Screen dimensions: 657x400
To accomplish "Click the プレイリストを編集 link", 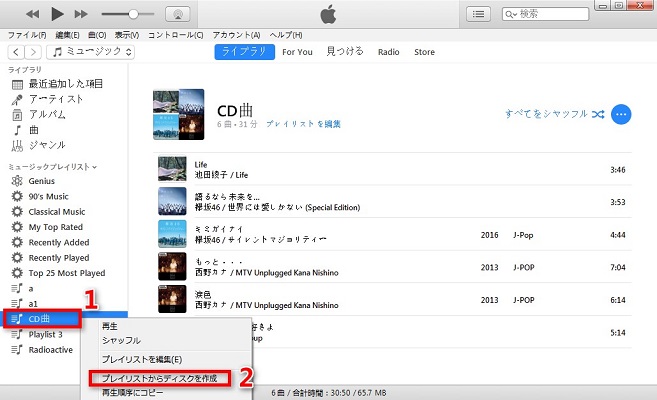I will 303,124.
